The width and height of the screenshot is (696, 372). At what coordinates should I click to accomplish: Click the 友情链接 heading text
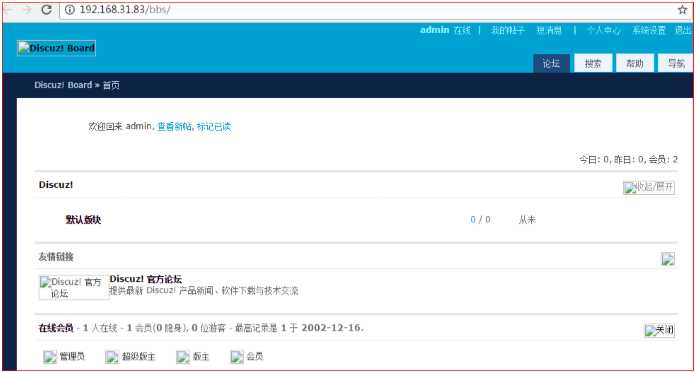tap(56, 257)
